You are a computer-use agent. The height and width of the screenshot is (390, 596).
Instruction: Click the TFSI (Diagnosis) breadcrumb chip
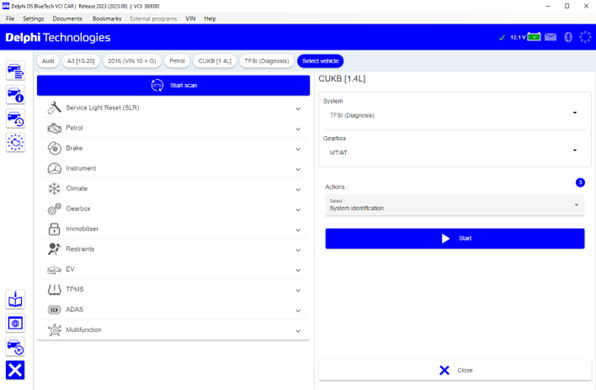coord(266,61)
